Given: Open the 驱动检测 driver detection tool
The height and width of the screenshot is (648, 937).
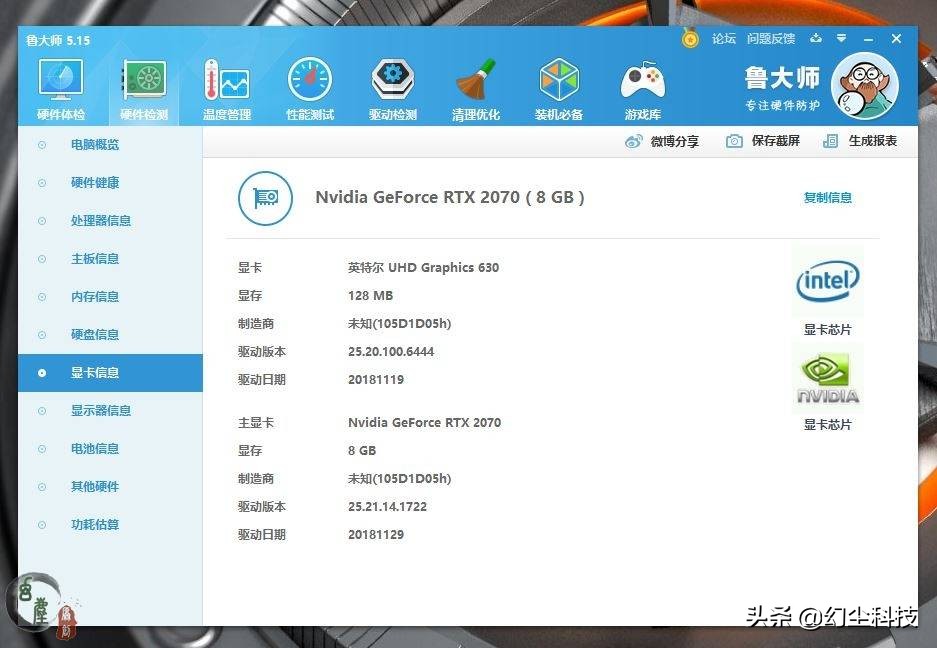Looking at the screenshot, I should tap(392, 85).
